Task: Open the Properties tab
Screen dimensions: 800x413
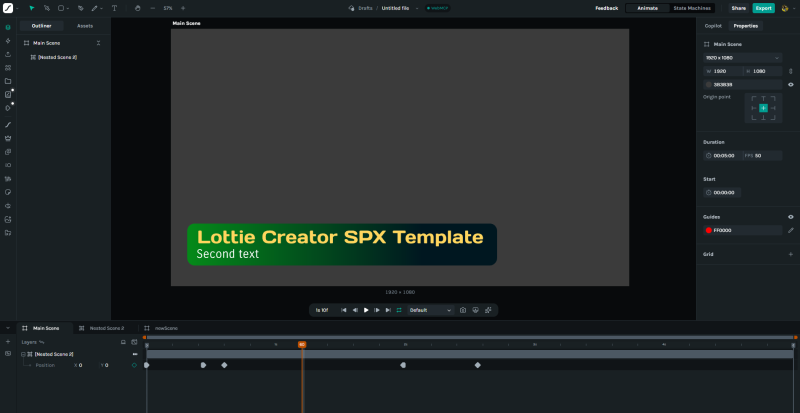Action: click(745, 26)
